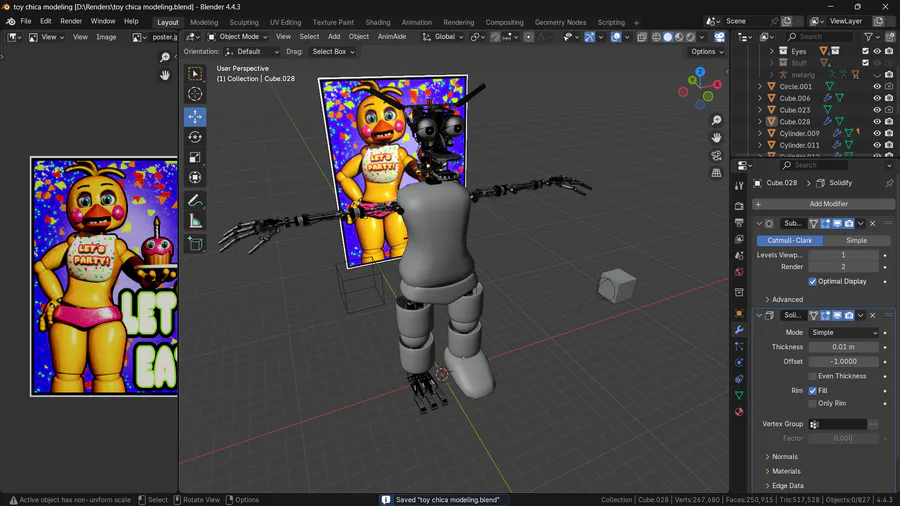Viewport: 900px width, 506px height.
Task: Open the Render menu
Action: (71, 21)
